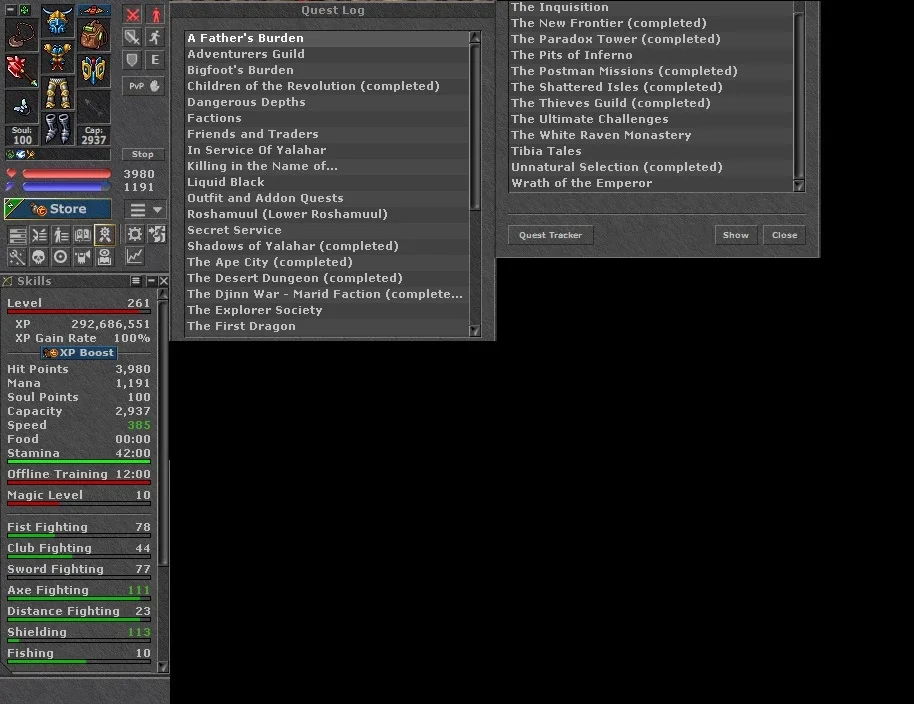
Task: Click the red health bar
Action: click(66, 174)
